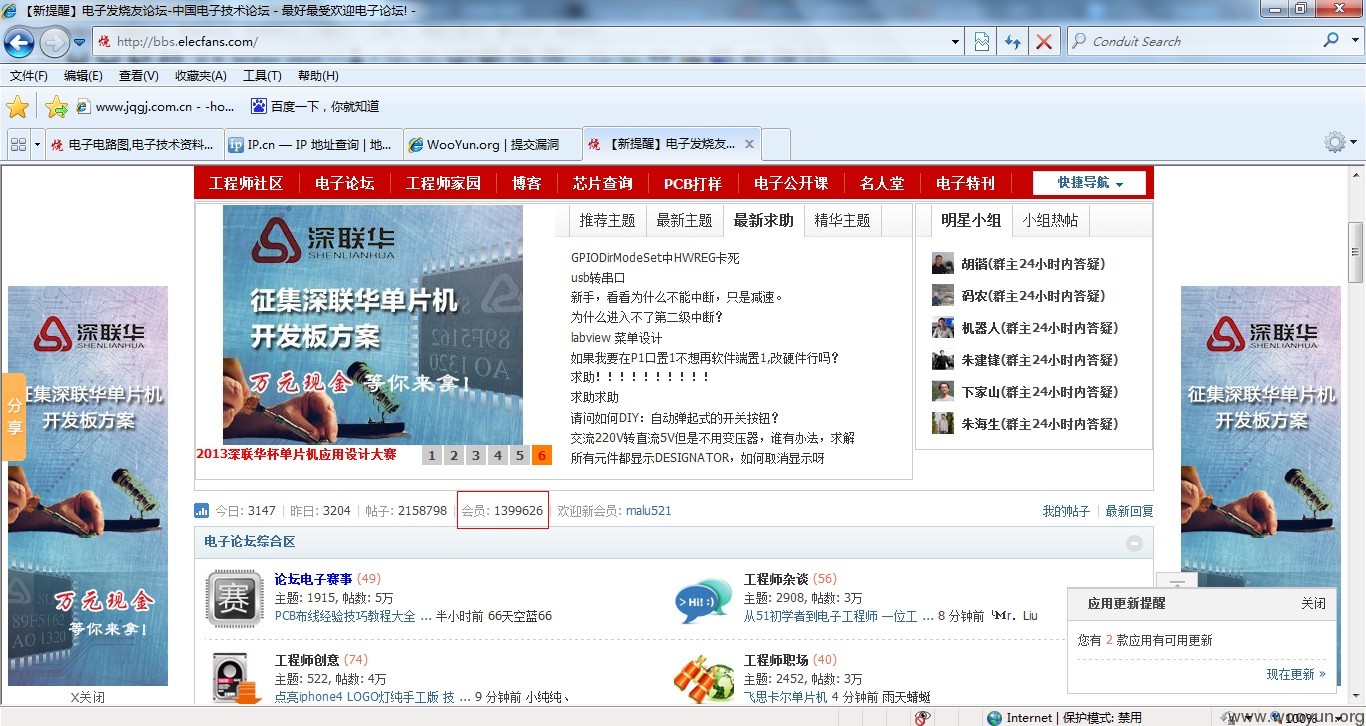Viewport: 1366px width, 726px height.
Task: Click the browser Forward arrow button
Action: [x=54, y=42]
